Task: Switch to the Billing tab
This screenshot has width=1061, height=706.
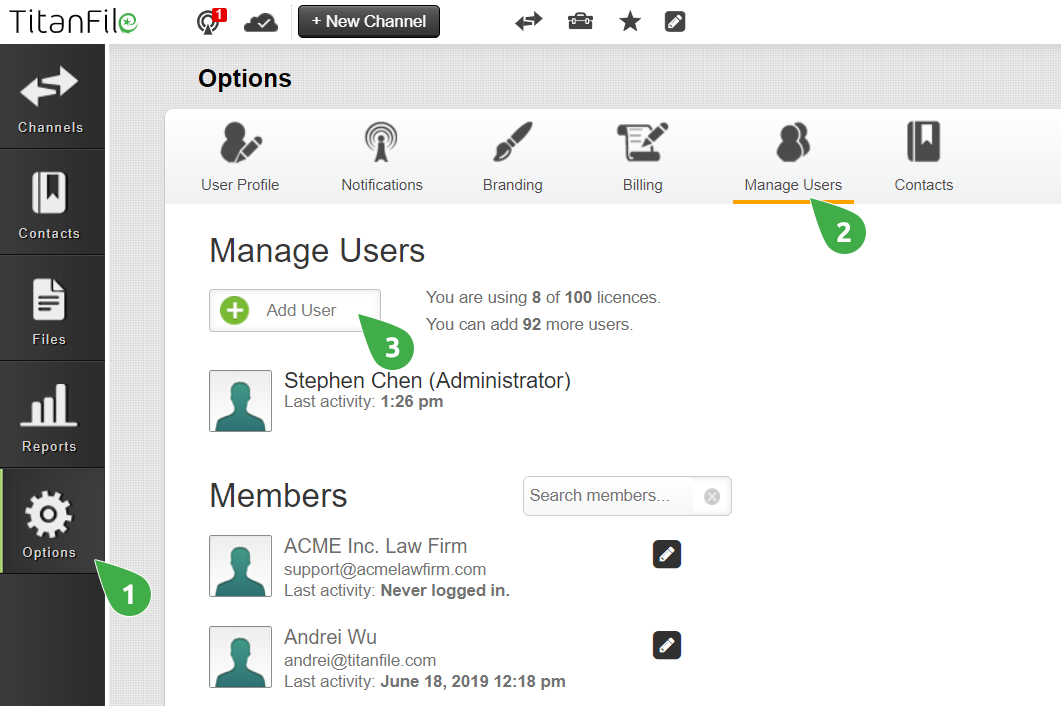Action: tap(642, 155)
